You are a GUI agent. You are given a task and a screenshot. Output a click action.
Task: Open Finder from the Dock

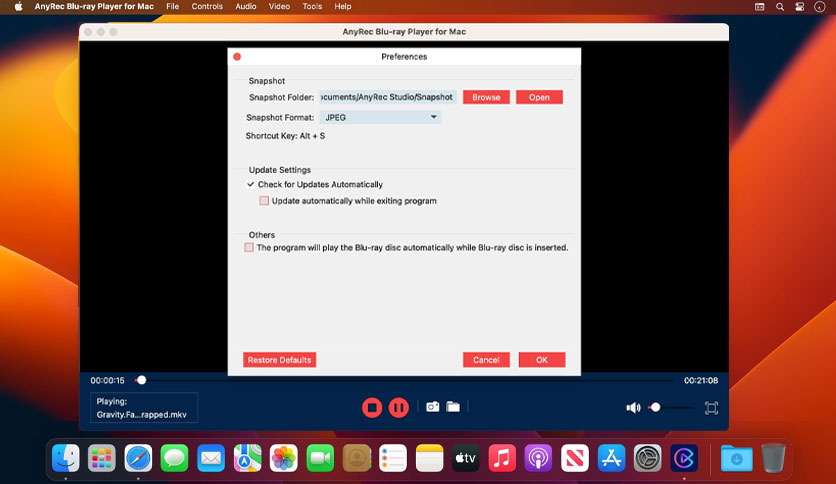click(x=66, y=458)
